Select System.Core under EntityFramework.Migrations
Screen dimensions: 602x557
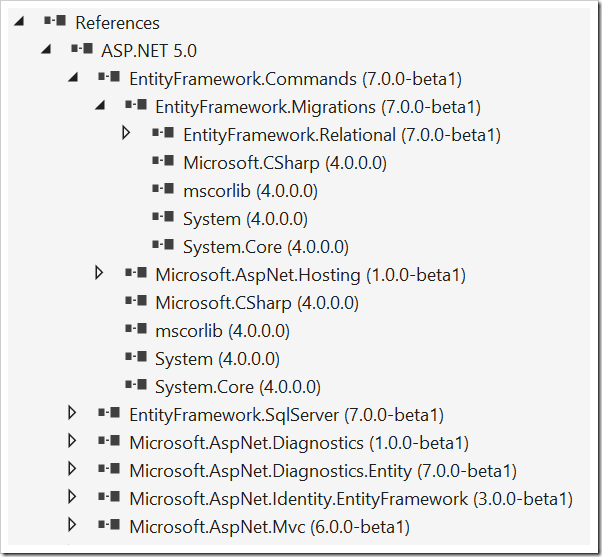click(x=266, y=247)
